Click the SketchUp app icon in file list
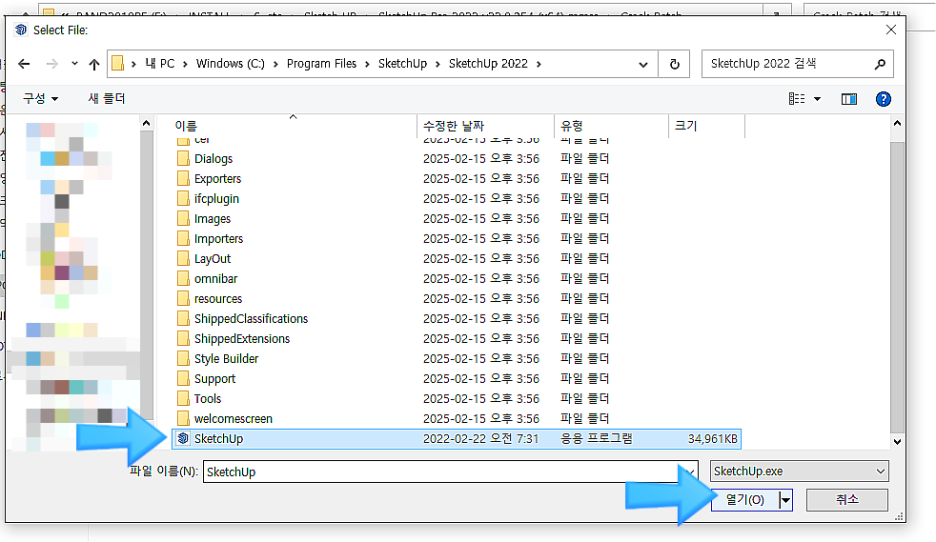This screenshot has height=542, width=936. coord(183,439)
